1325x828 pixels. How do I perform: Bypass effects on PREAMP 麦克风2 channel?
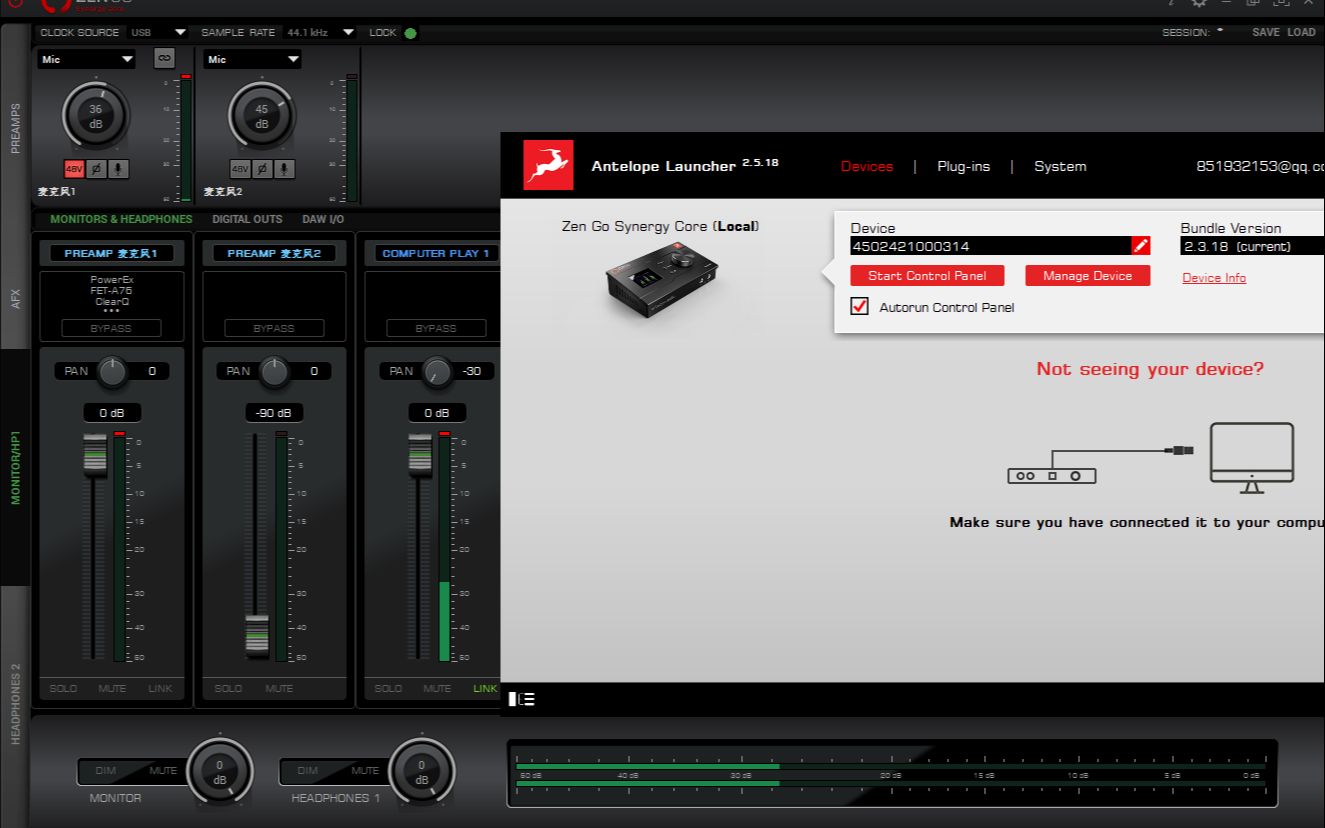pos(274,328)
